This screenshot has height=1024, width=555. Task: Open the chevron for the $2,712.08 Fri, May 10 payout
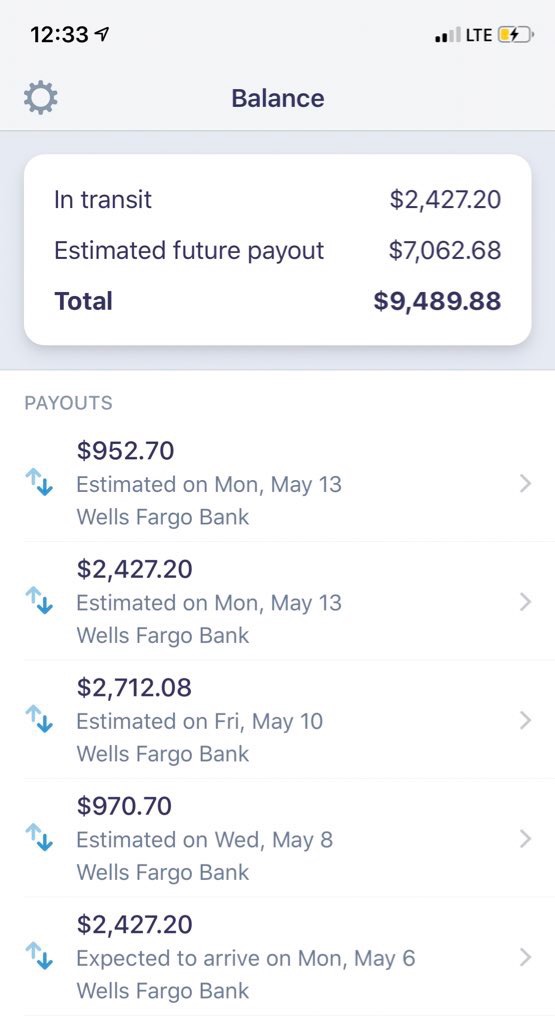coord(525,720)
